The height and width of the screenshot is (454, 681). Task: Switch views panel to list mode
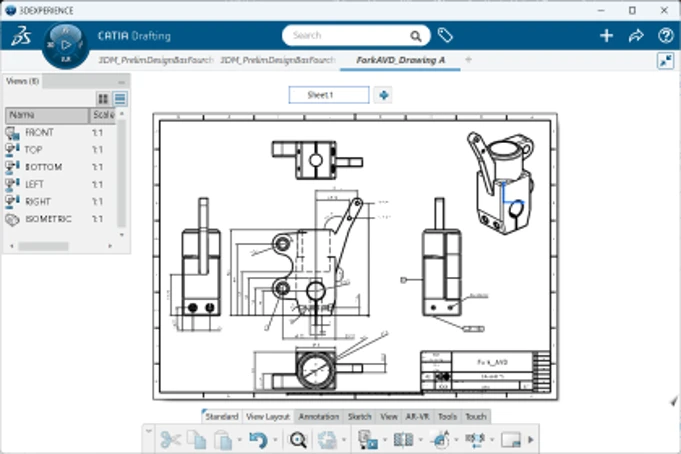120,99
